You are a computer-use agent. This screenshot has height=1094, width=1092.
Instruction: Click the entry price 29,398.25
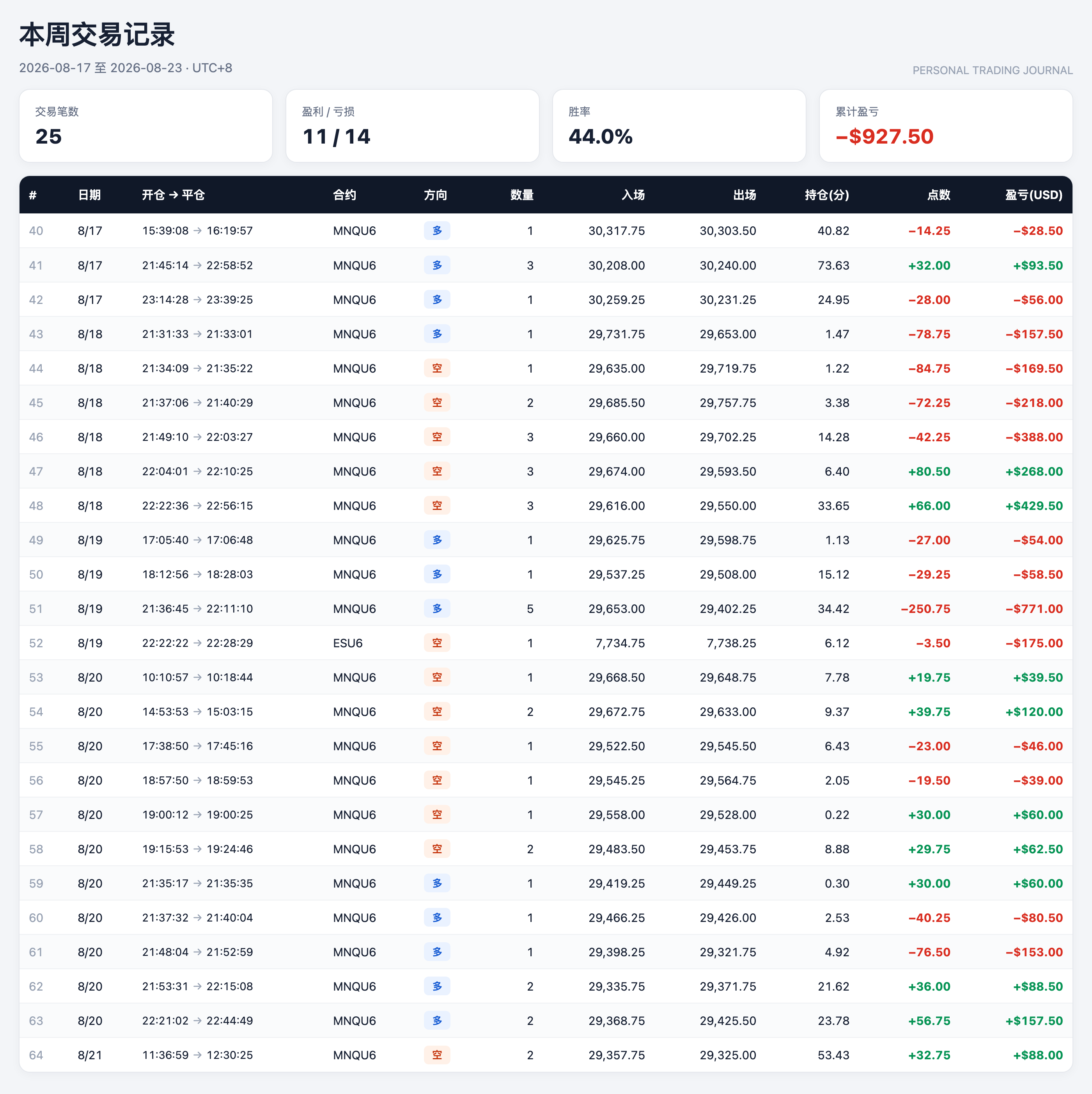pyautogui.click(x=617, y=952)
